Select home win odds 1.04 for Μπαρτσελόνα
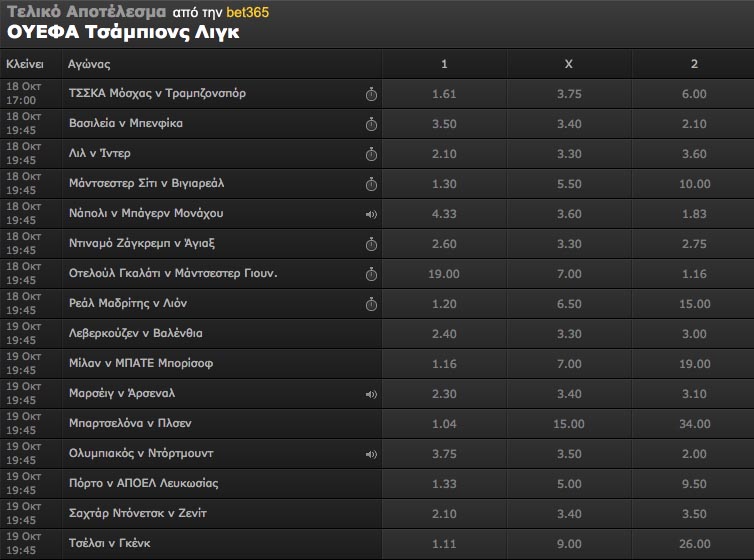754x560 pixels. pos(444,424)
